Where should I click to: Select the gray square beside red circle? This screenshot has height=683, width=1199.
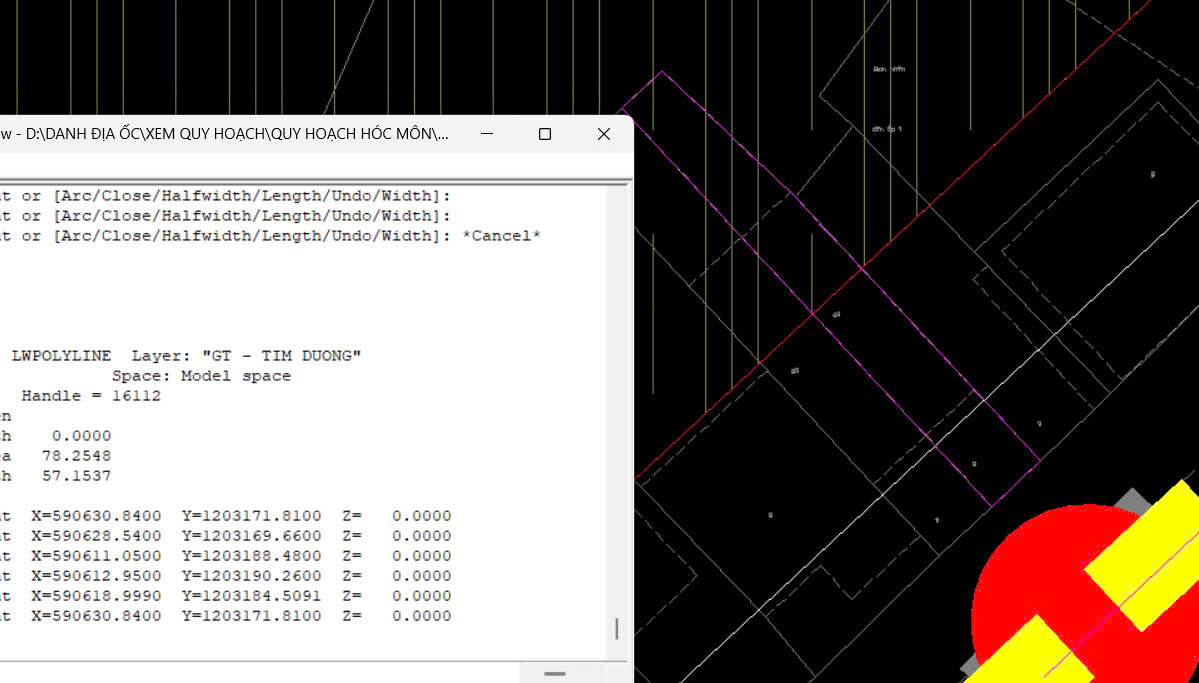tap(1133, 502)
